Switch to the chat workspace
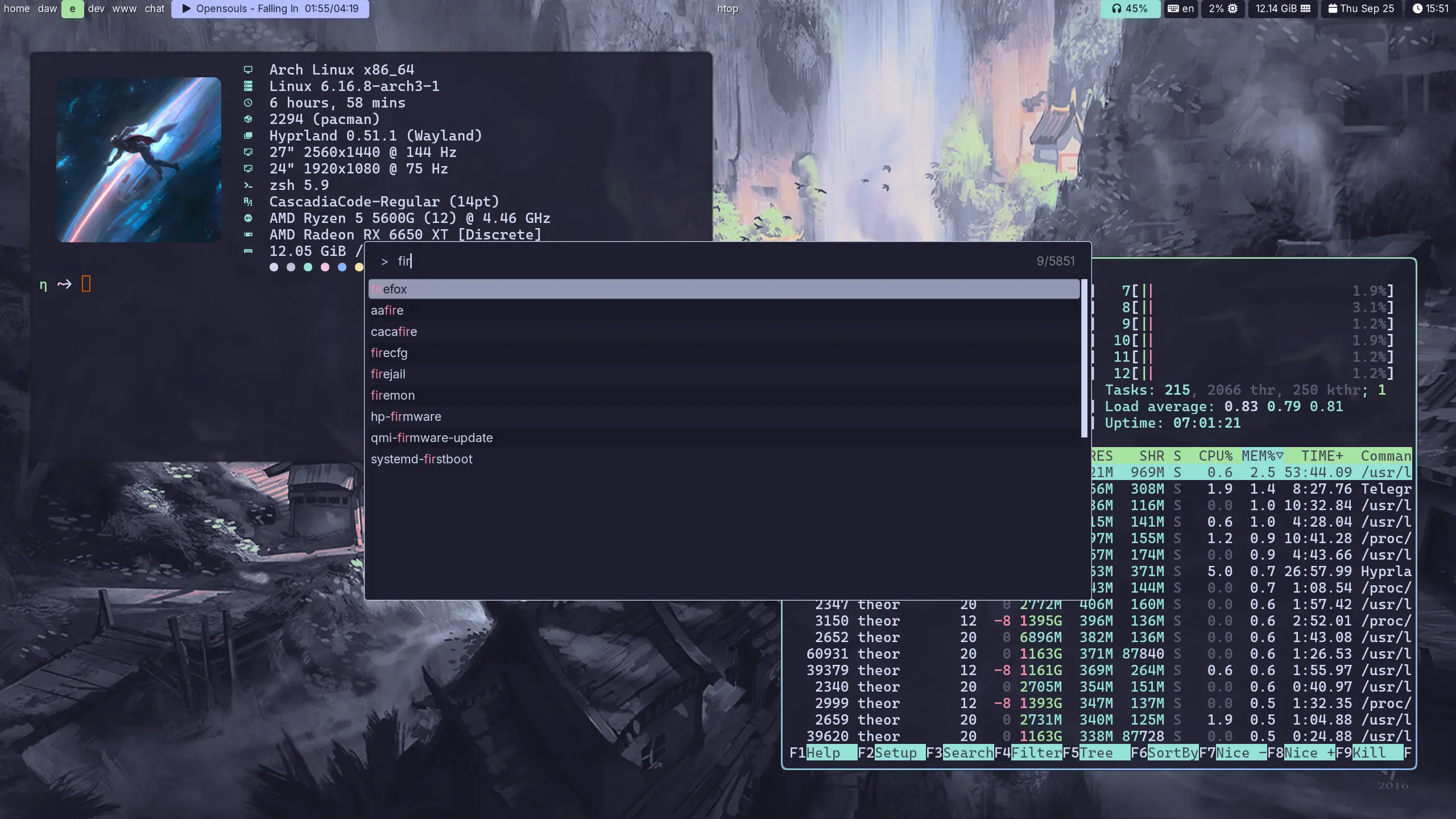 point(154,9)
